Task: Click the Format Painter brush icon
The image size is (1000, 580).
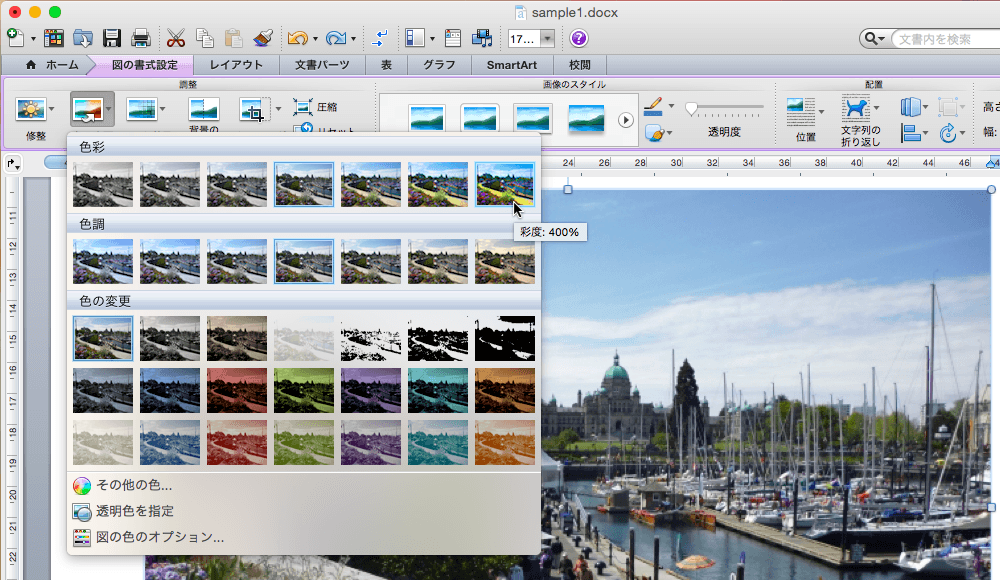Action: click(264, 39)
